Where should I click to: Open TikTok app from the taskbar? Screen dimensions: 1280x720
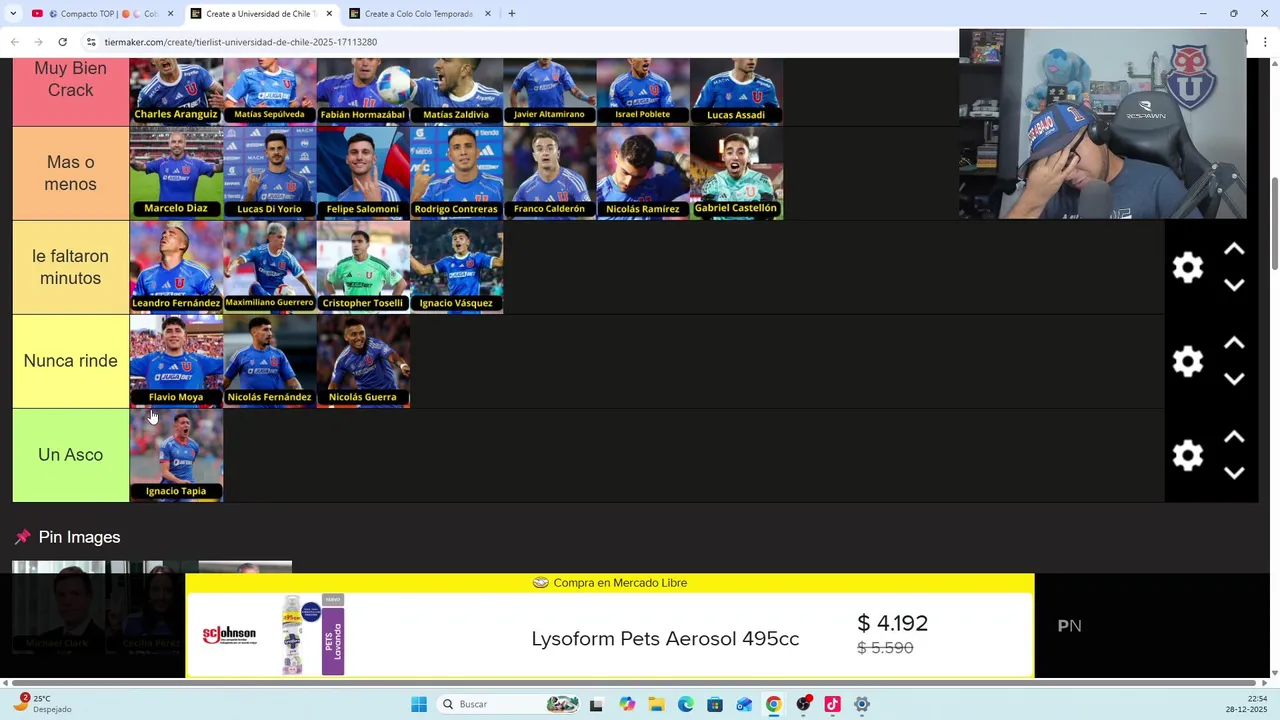click(832, 704)
